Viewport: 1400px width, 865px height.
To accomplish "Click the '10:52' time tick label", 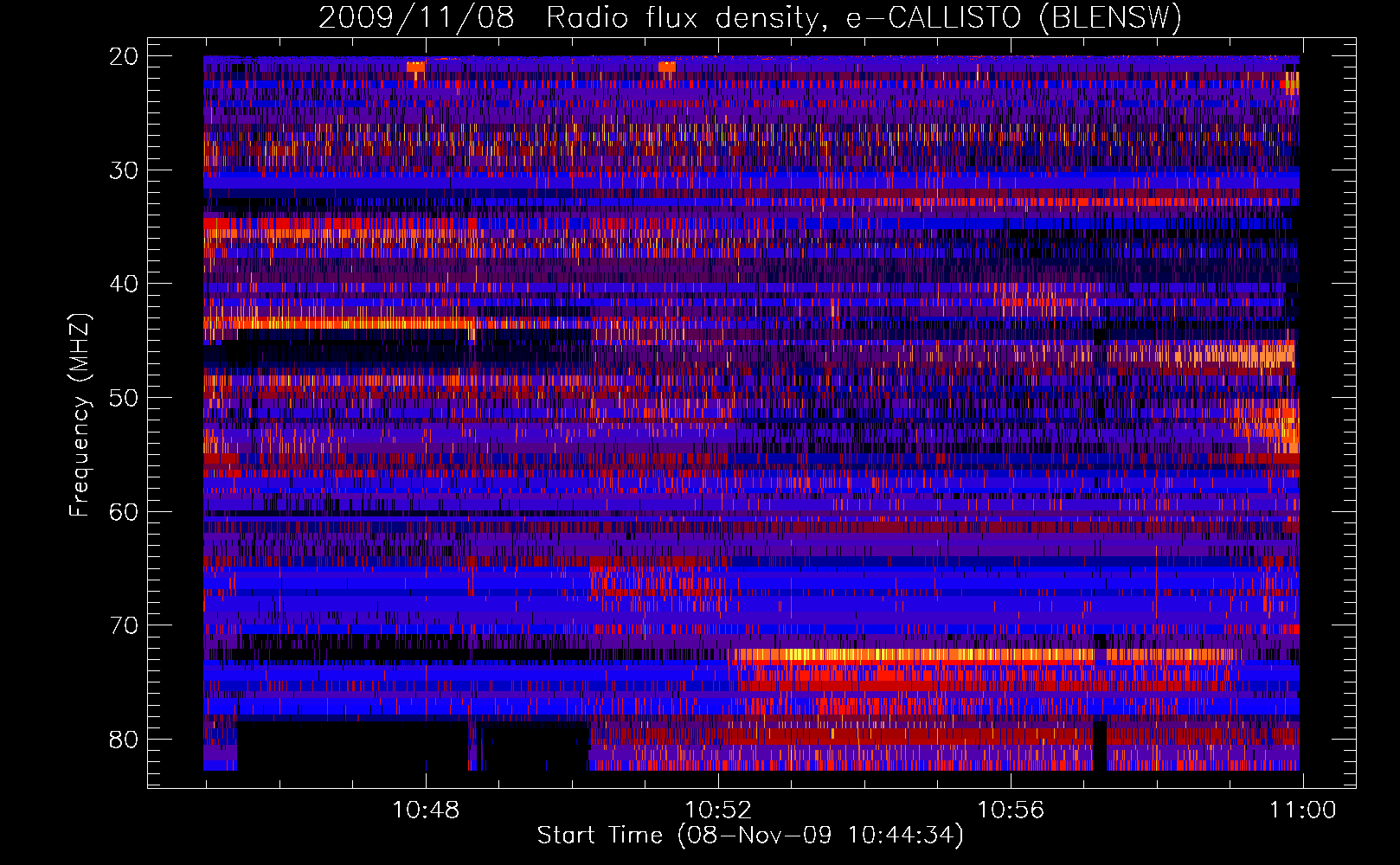I will 718,811.
